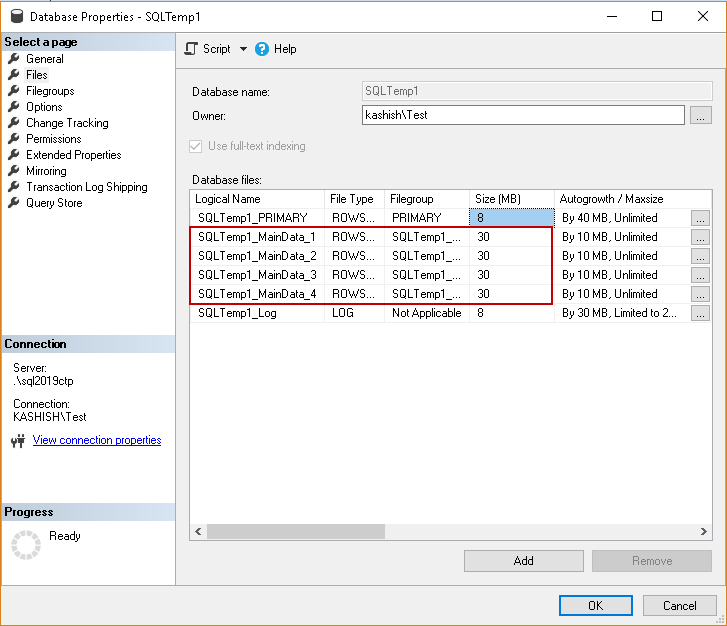Open the Filegroups page
Image resolution: width=727 pixels, height=626 pixels.
point(50,91)
